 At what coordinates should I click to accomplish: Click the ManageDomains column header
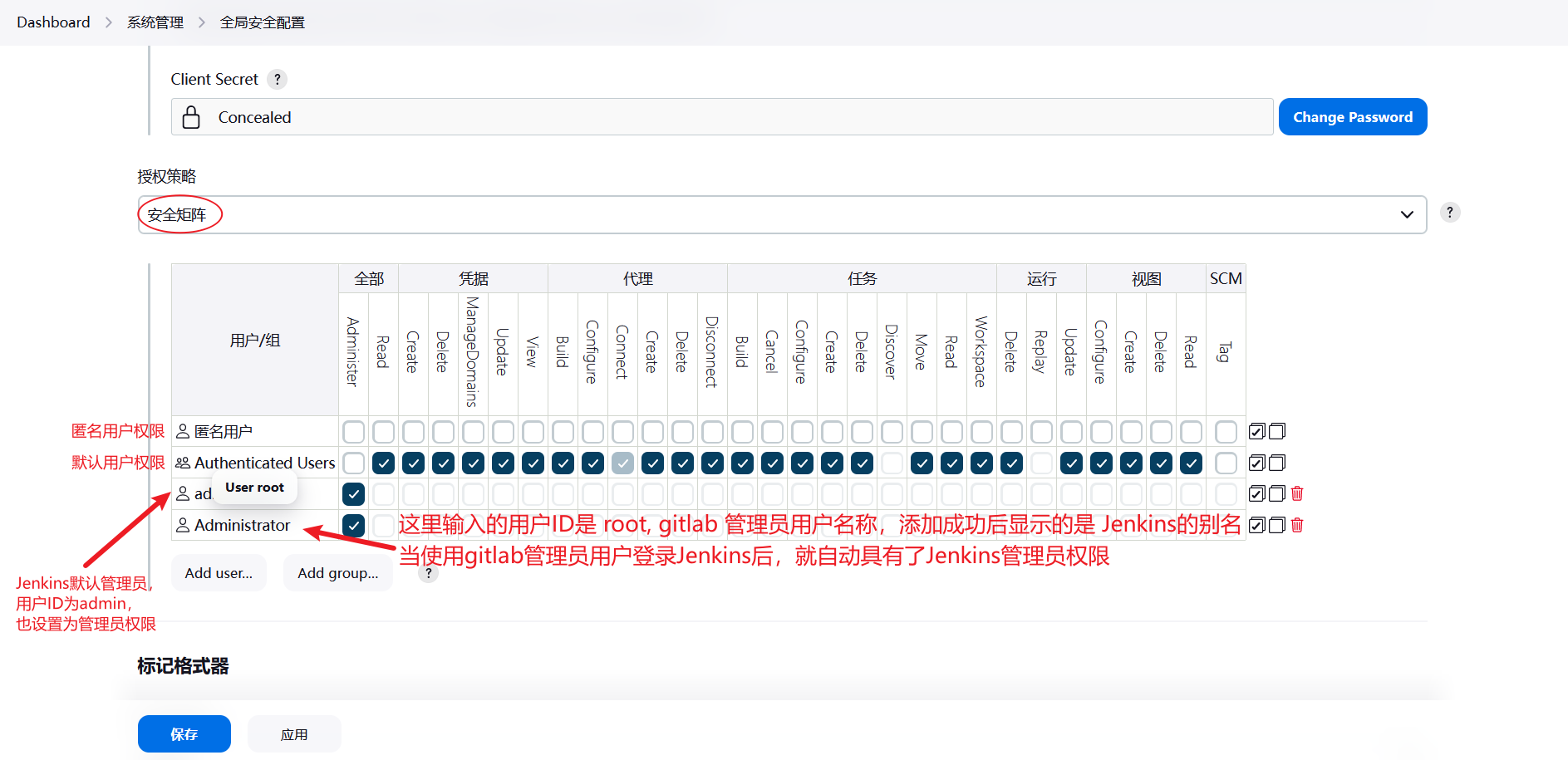coord(473,352)
